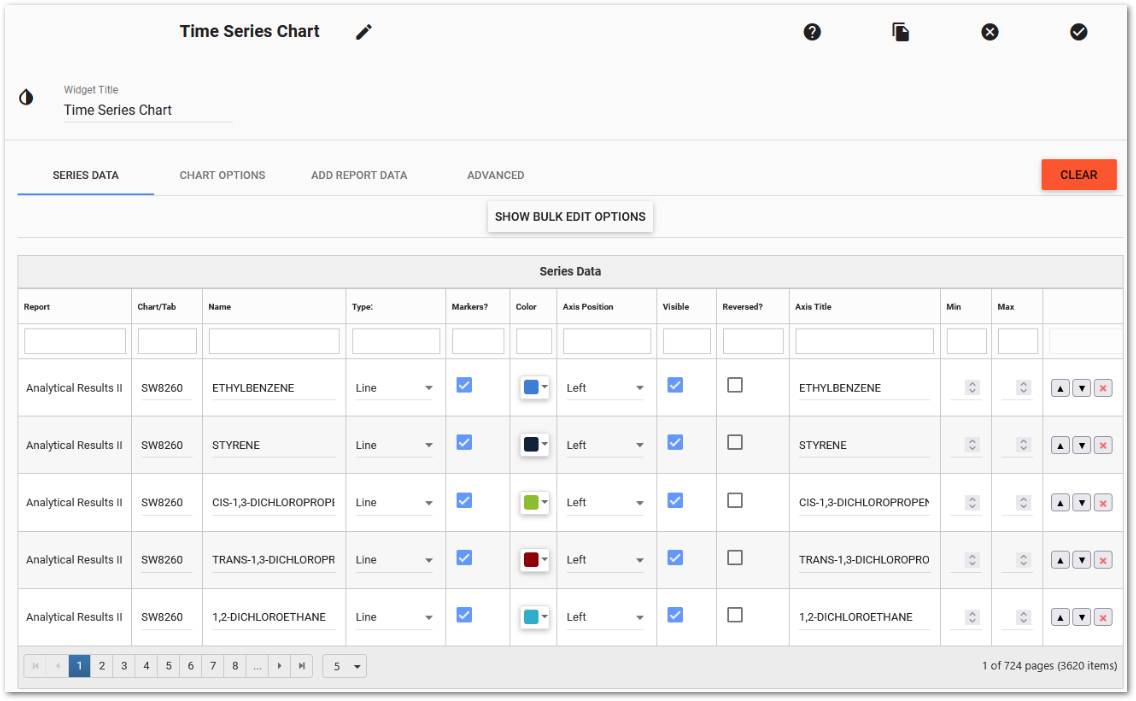This screenshot has height=701, width=1136.
Task: Click the checkmark save icon
Action: coord(1078,32)
